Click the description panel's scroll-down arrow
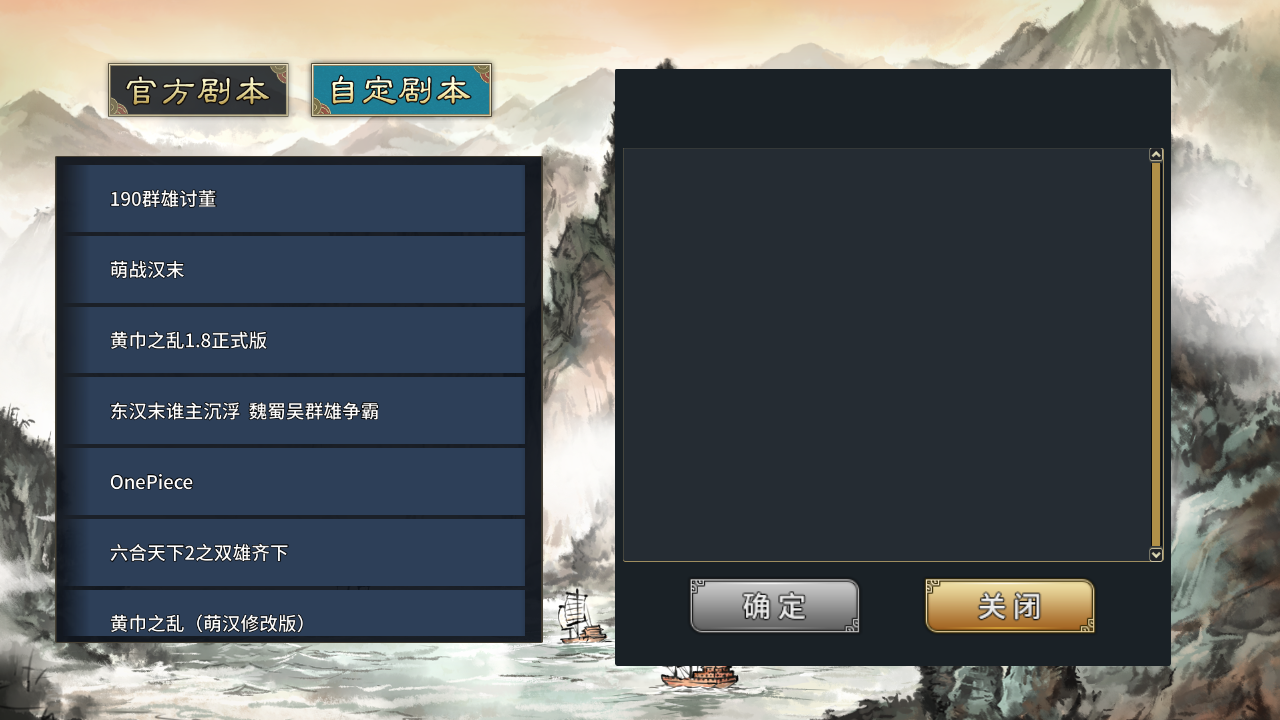 [1156, 554]
